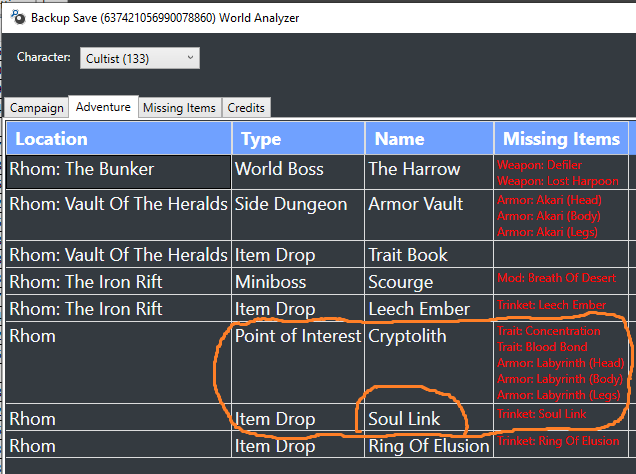Sort by the Name column header
The height and width of the screenshot is (474, 636).
[x=429, y=139]
